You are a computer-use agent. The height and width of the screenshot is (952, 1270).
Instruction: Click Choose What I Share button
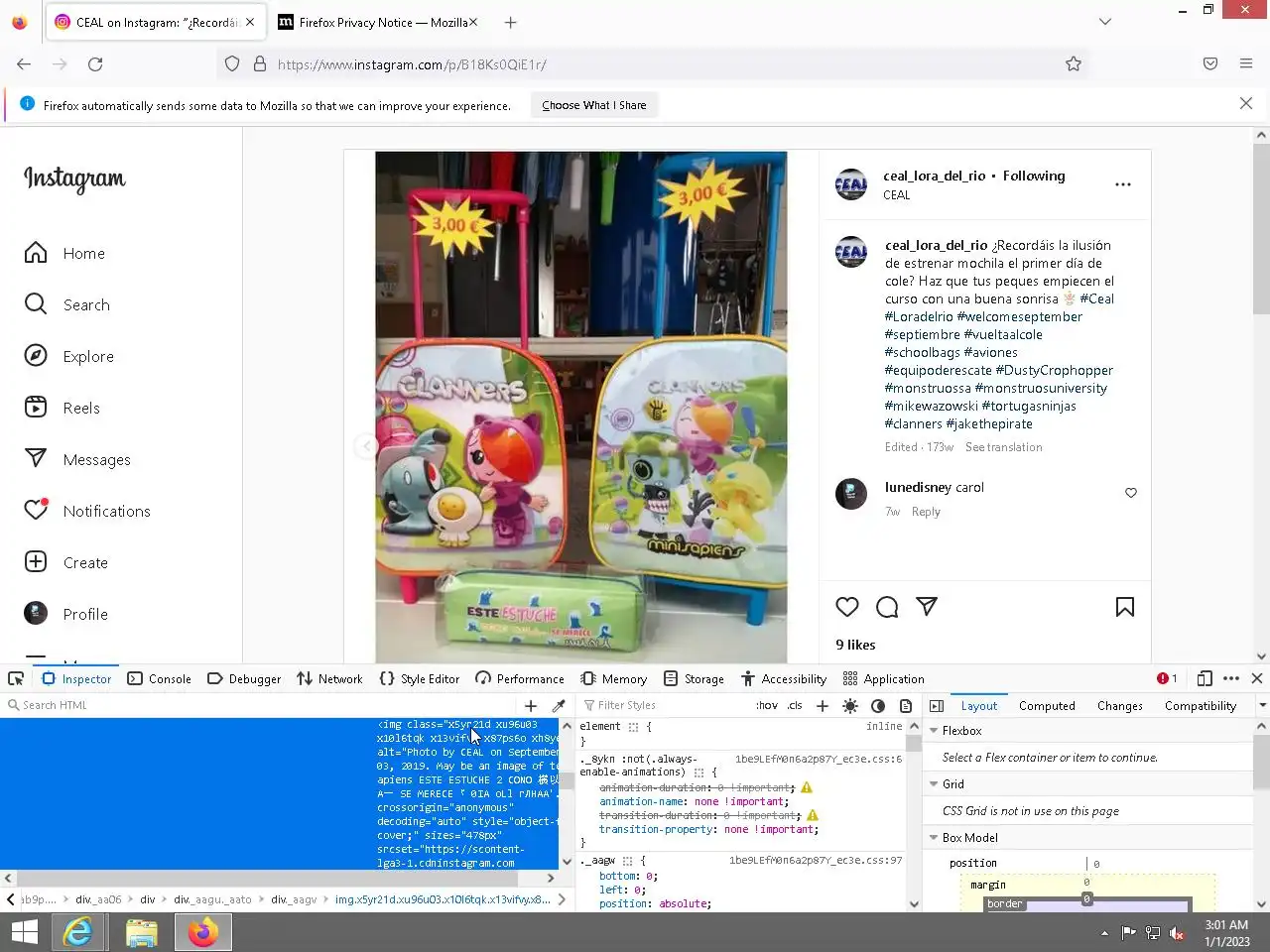pyautogui.click(x=594, y=105)
